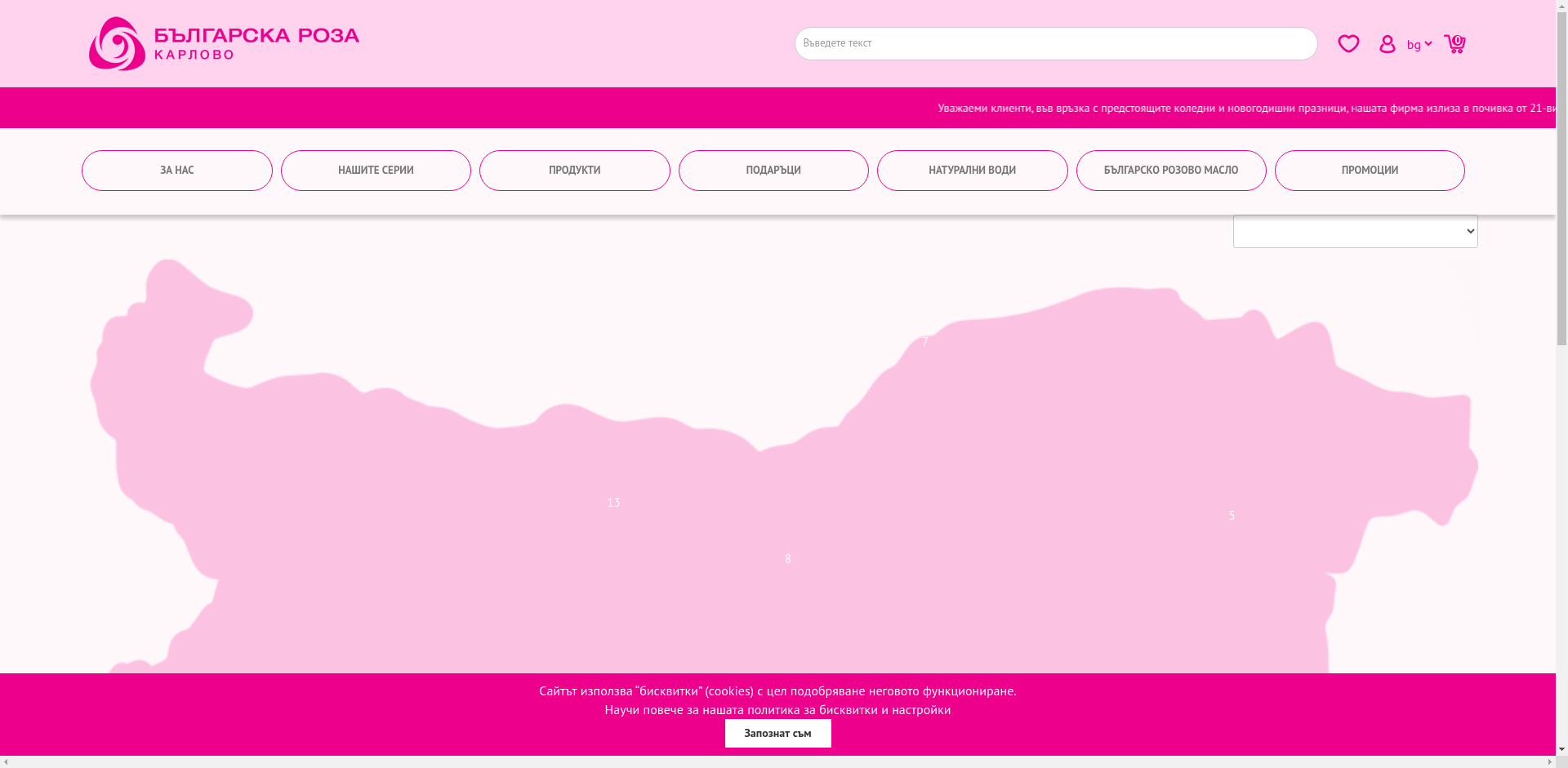Click the horizontal scrollbar right arrow
This screenshot has height=768, width=1568.
[x=1549, y=762]
